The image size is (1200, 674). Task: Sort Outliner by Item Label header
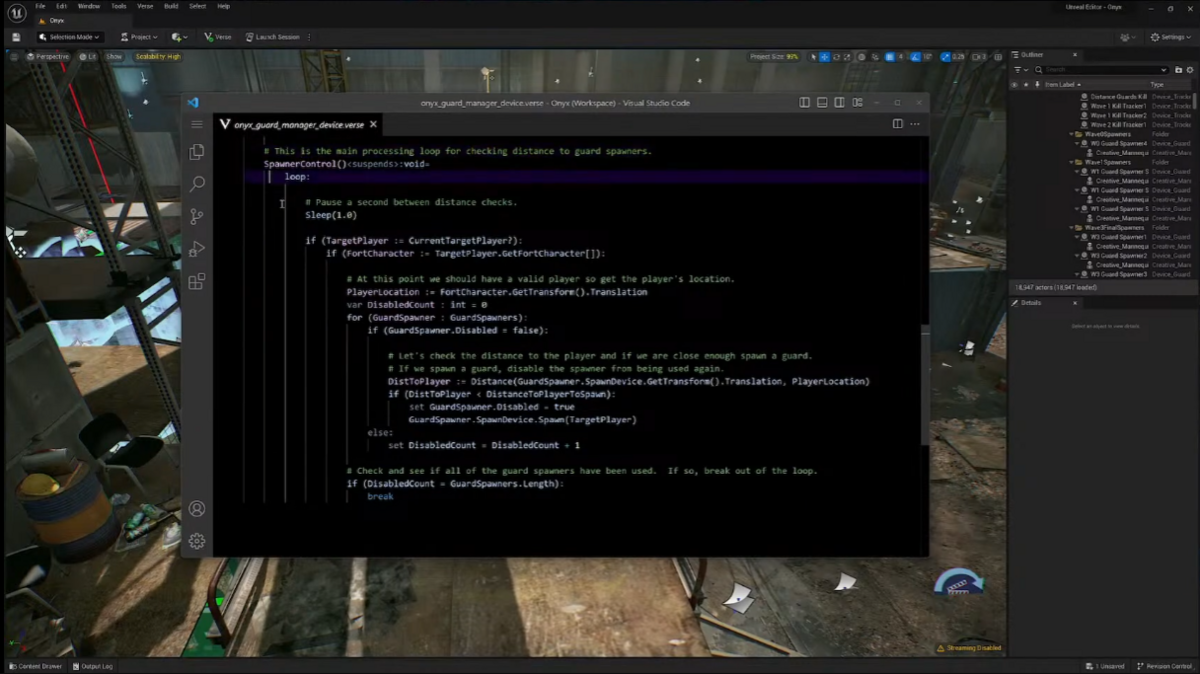1062,84
